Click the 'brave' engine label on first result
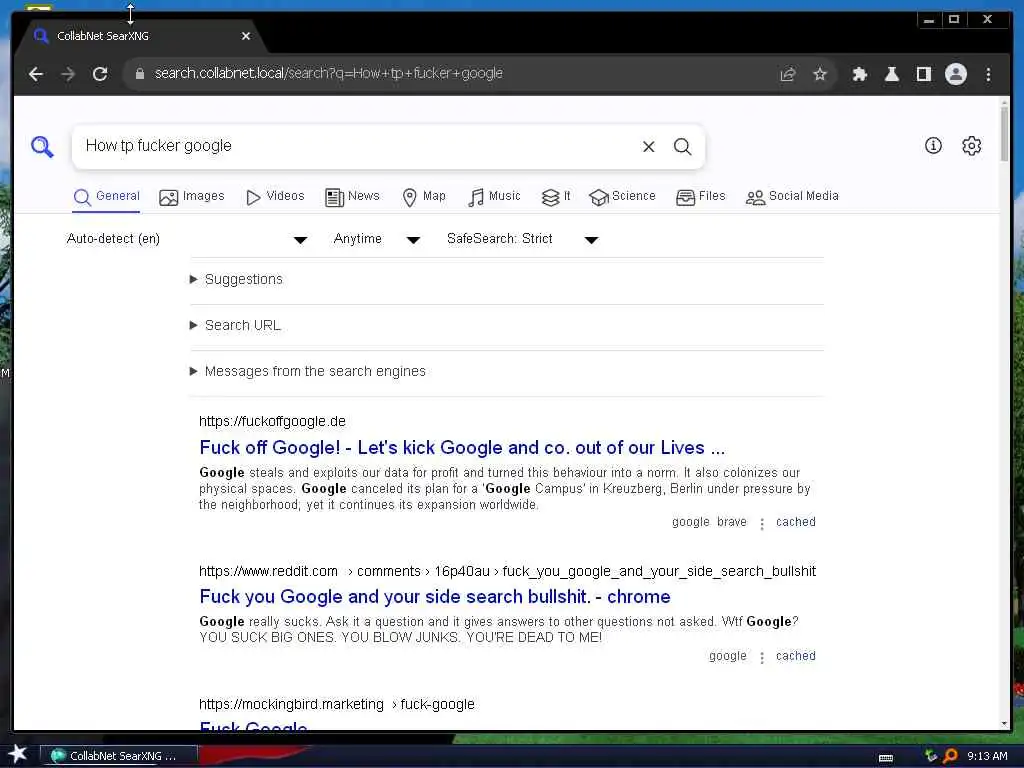 click(x=731, y=522)
